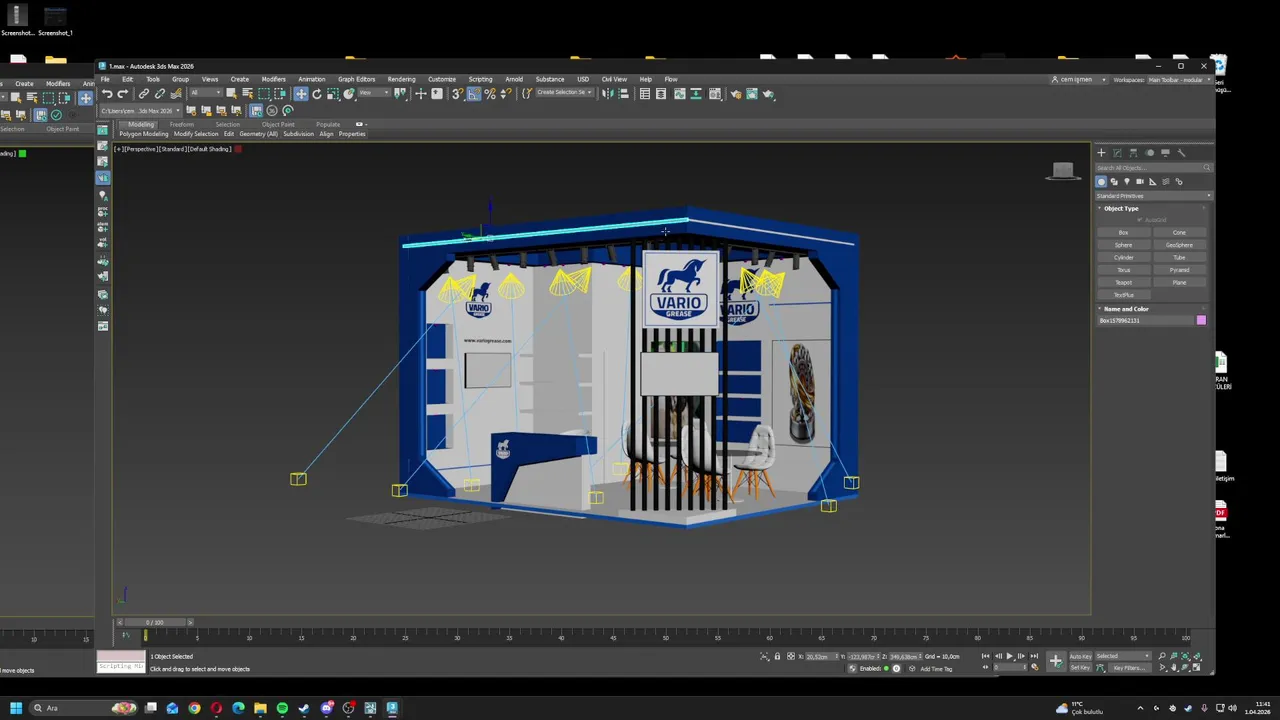Image resolution: width=1280 pixels, height=720 pixels.
Task: Open the Standard Primitives dropdown
Action: tap(1153, 196)
